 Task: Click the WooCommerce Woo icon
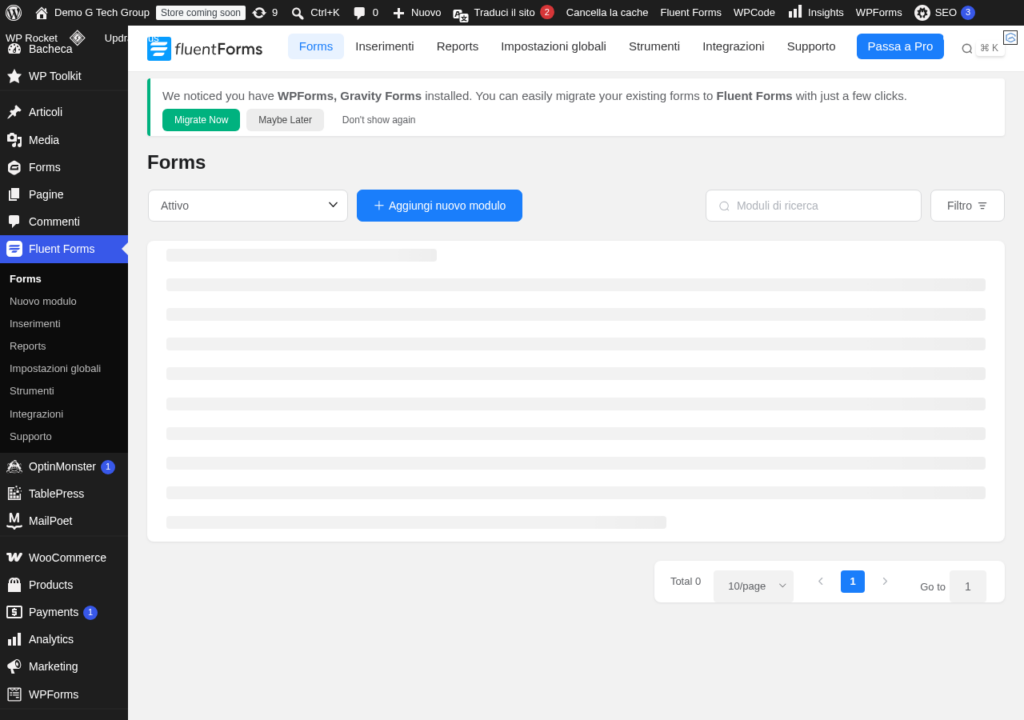[14, 557]
